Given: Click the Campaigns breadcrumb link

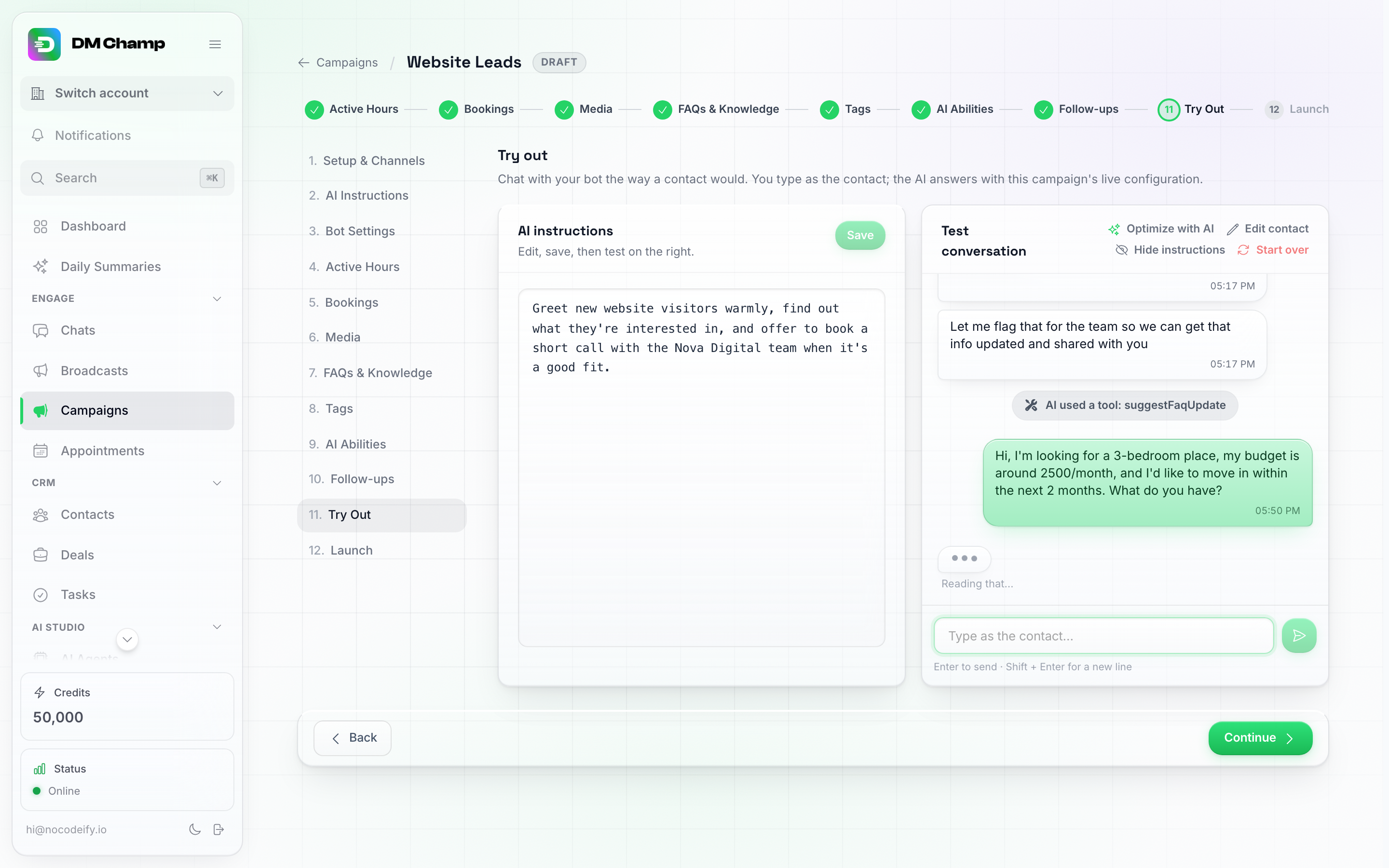Looking at the screenshot, I should pyautogui.click(x=347, y=63).
